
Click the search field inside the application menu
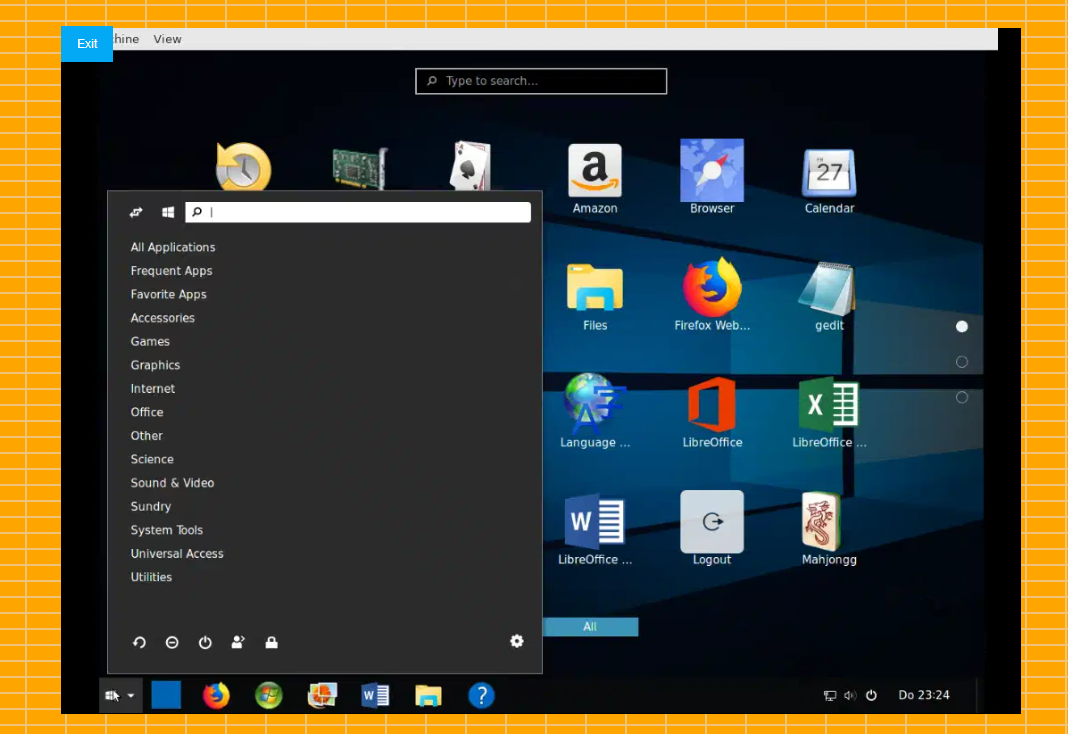[358, 212]
